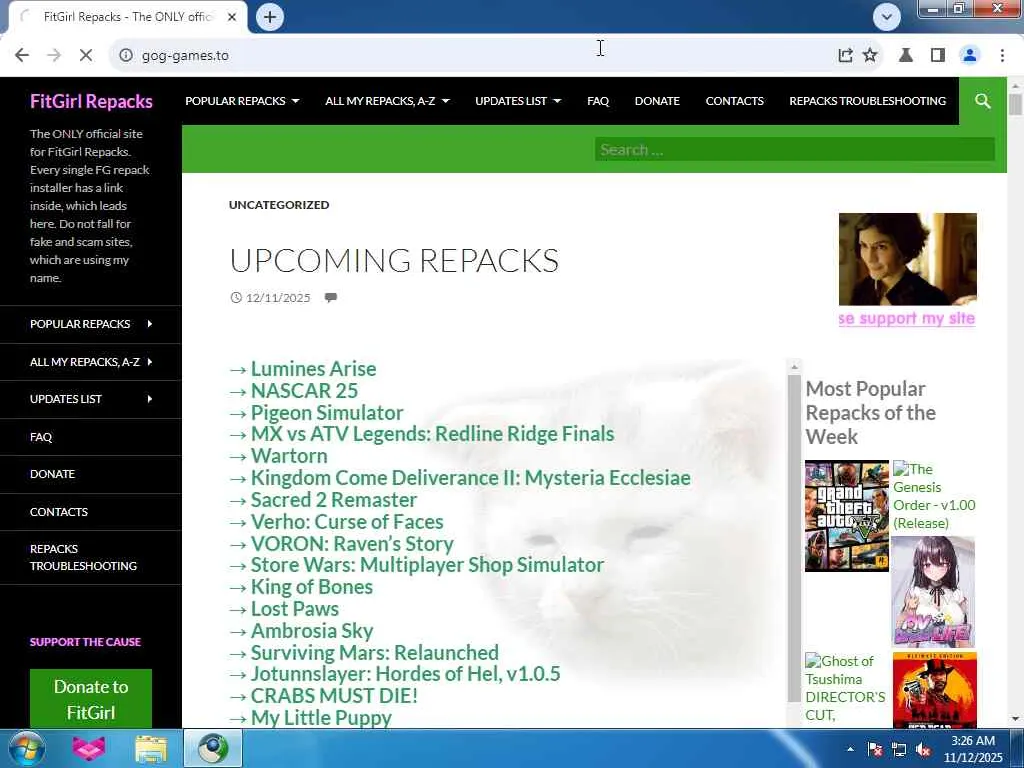Viewport: 1024px width, 768px height.
Task: Click the Donate to FitGirl button
Action: click(x=91, y=699)
